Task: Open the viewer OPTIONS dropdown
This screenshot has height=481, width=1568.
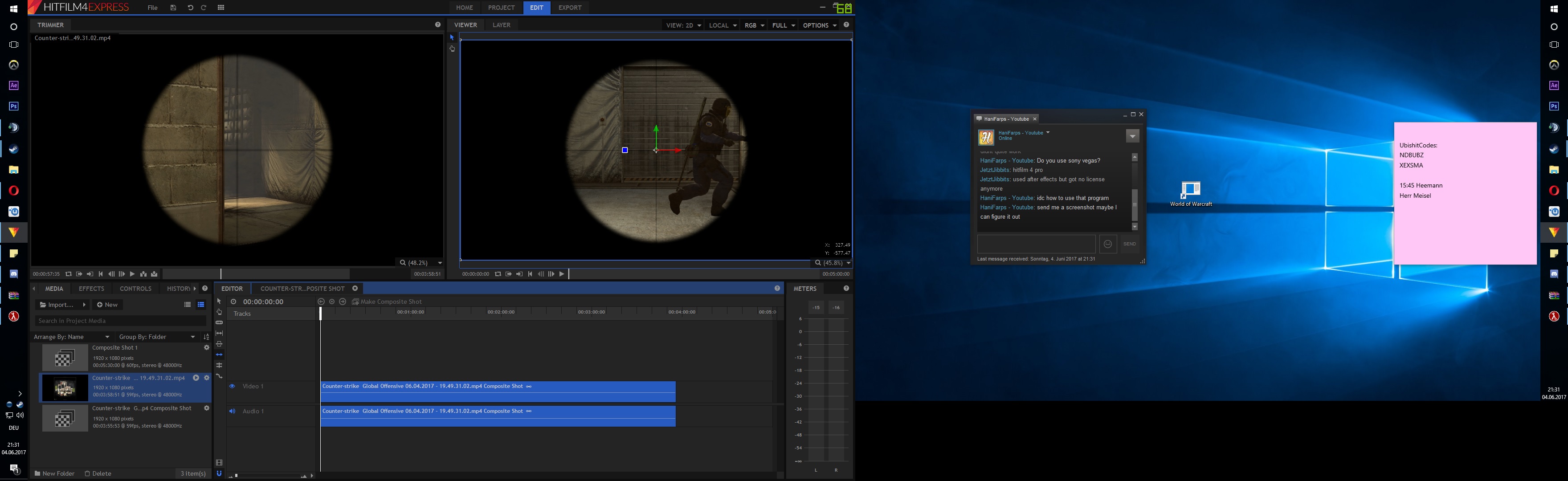Action: (x=819, y=25)
